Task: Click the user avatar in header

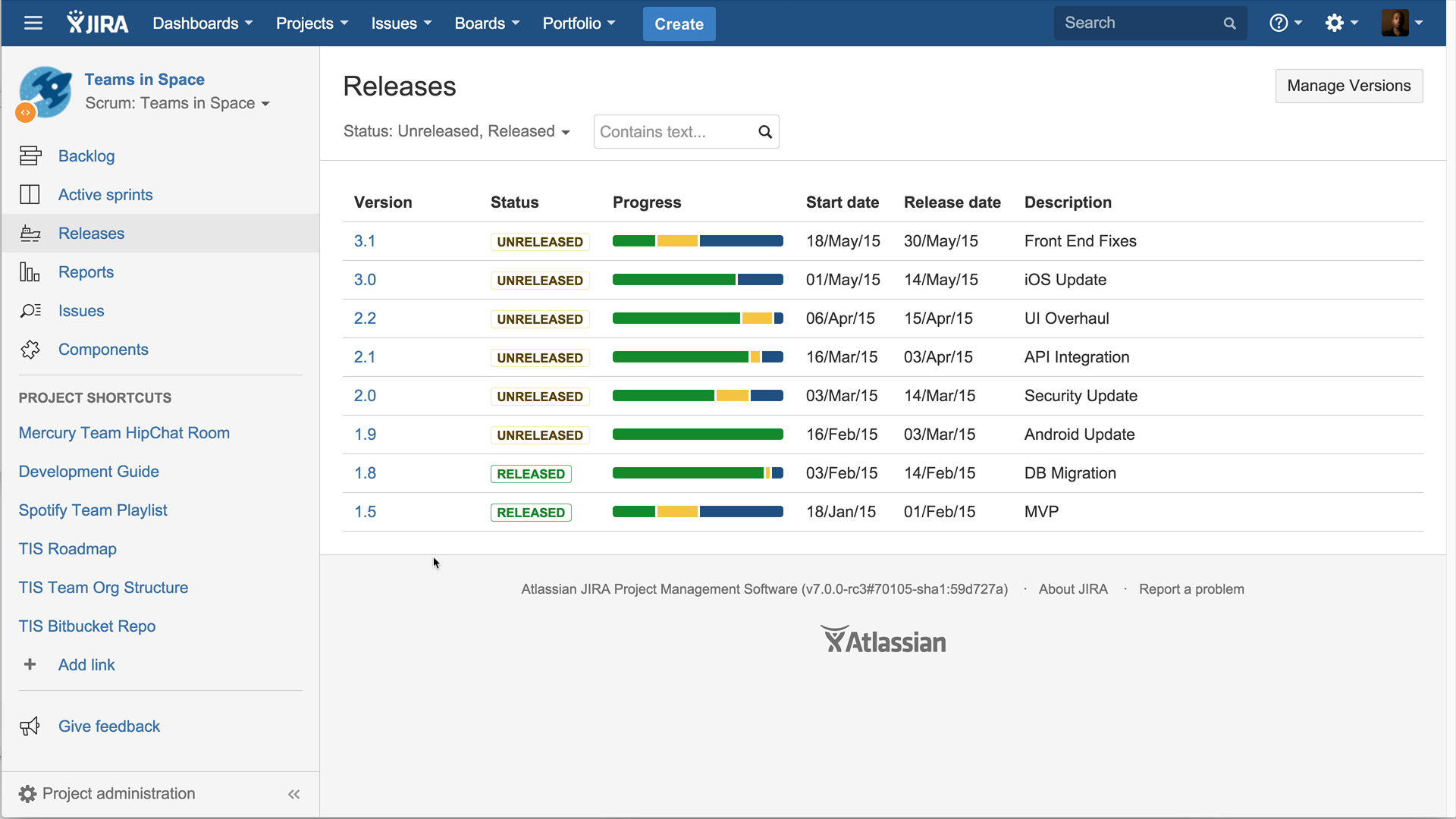Action: [x=1395, y=24]
